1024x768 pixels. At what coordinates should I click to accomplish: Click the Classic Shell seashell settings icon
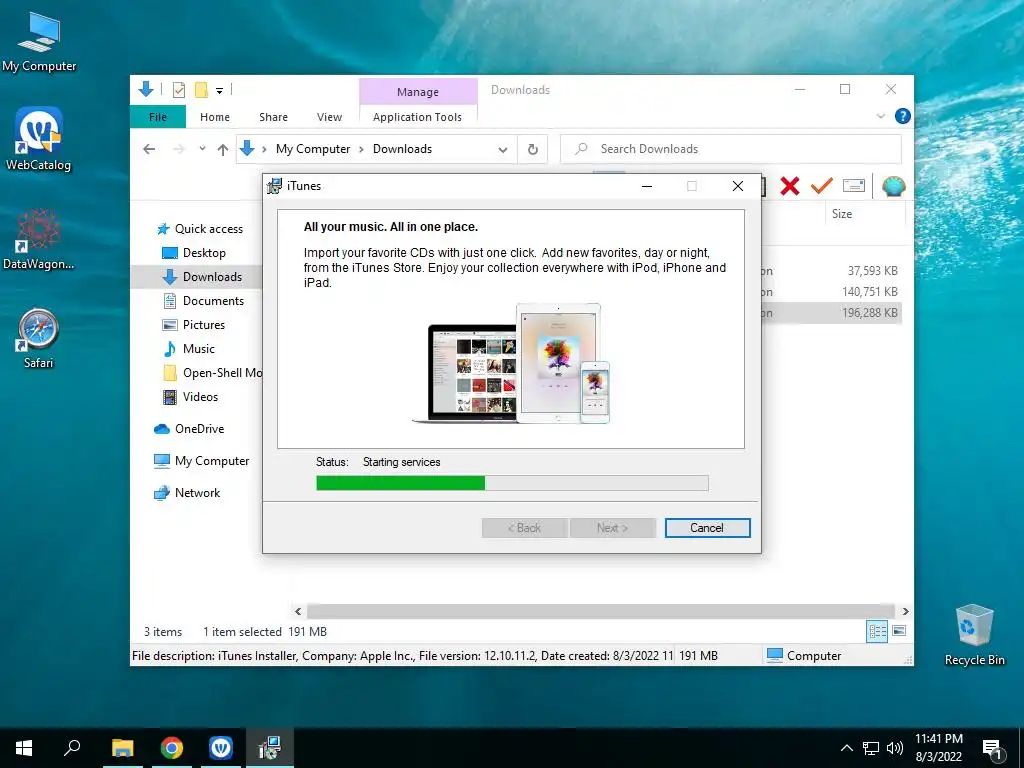[x=893, y=187]
